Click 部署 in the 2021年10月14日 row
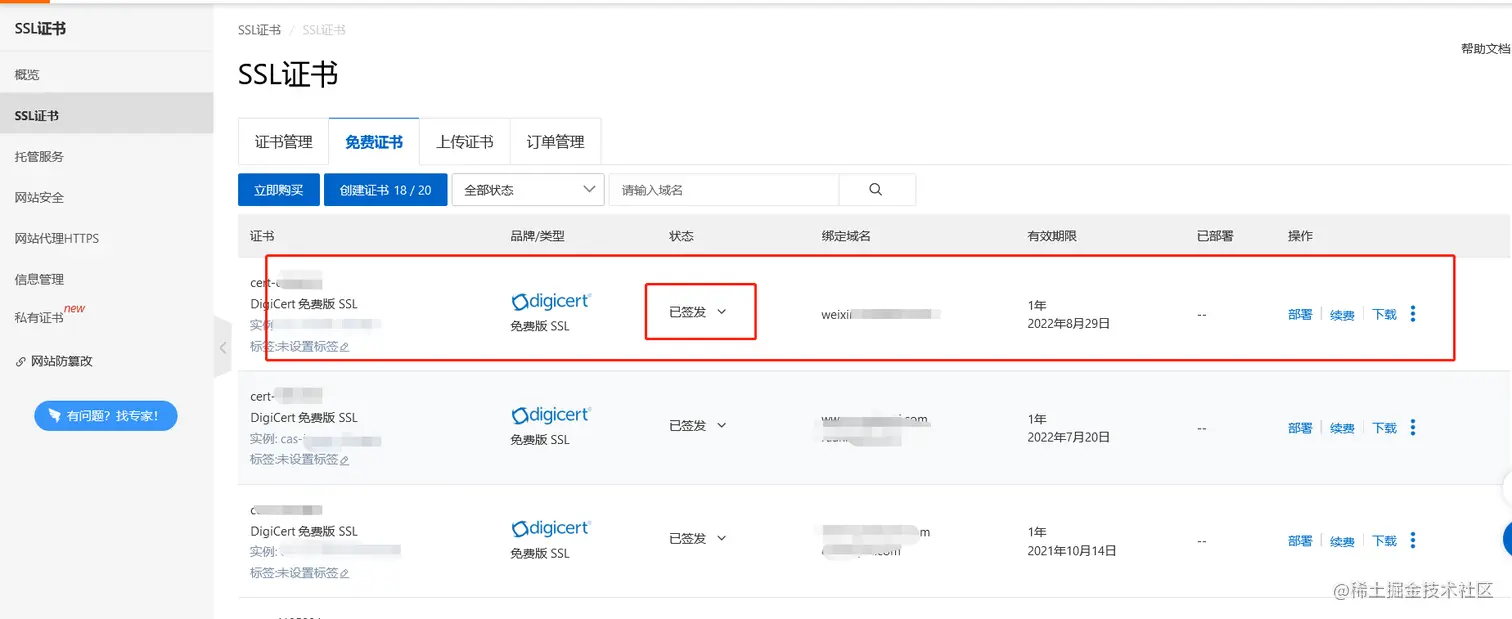 [1300, 541]
